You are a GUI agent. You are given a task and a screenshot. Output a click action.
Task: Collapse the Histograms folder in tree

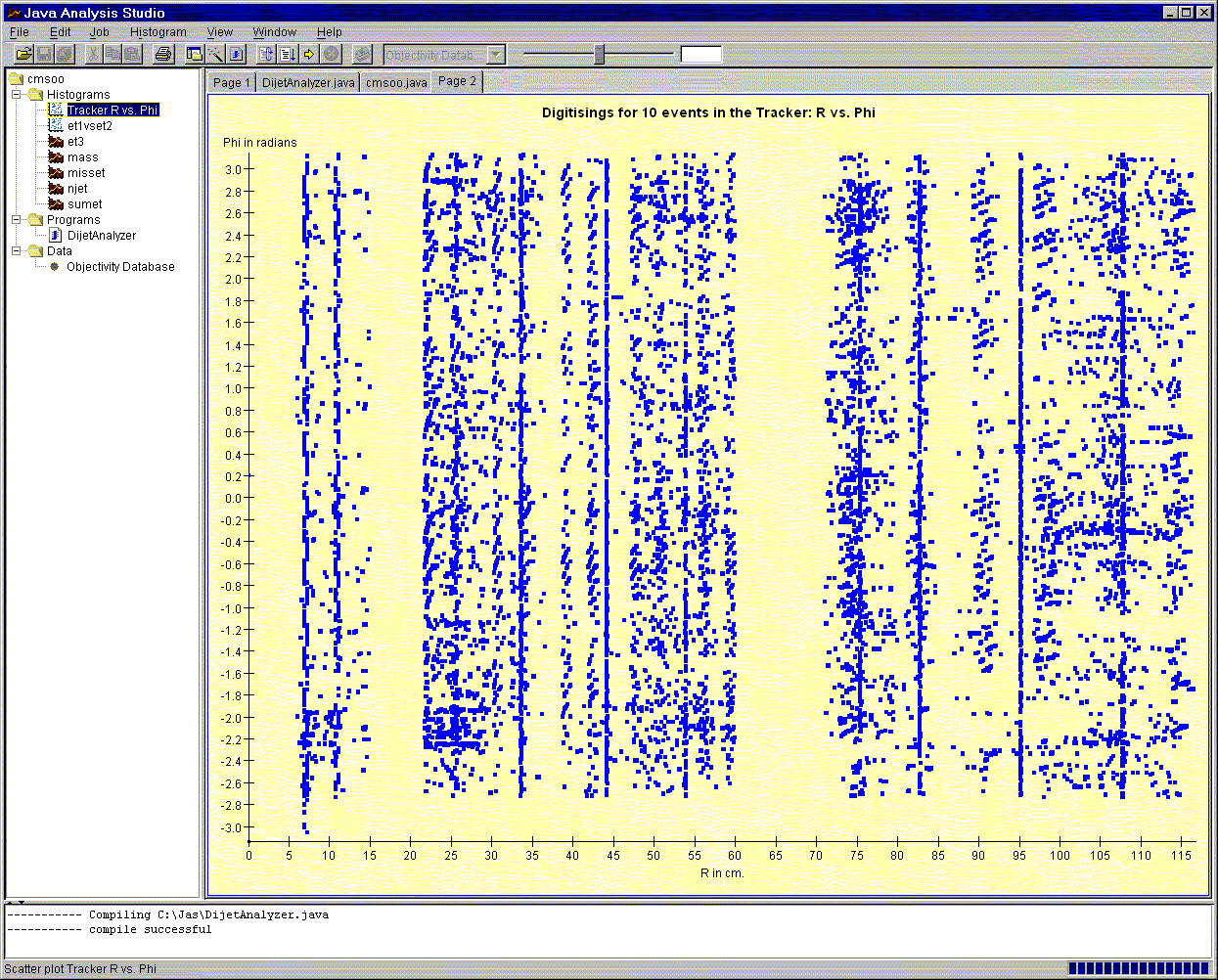point(17,95)
